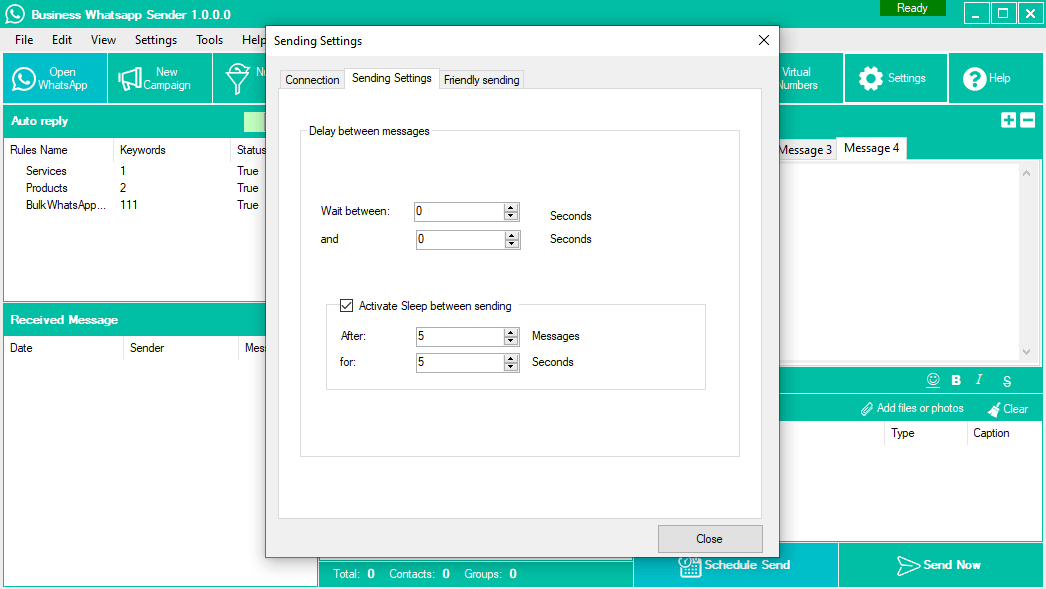The height and width of the screenshot is (589, 1046).
Task: Open the Edit menu
Action: [x=62, y=40]
